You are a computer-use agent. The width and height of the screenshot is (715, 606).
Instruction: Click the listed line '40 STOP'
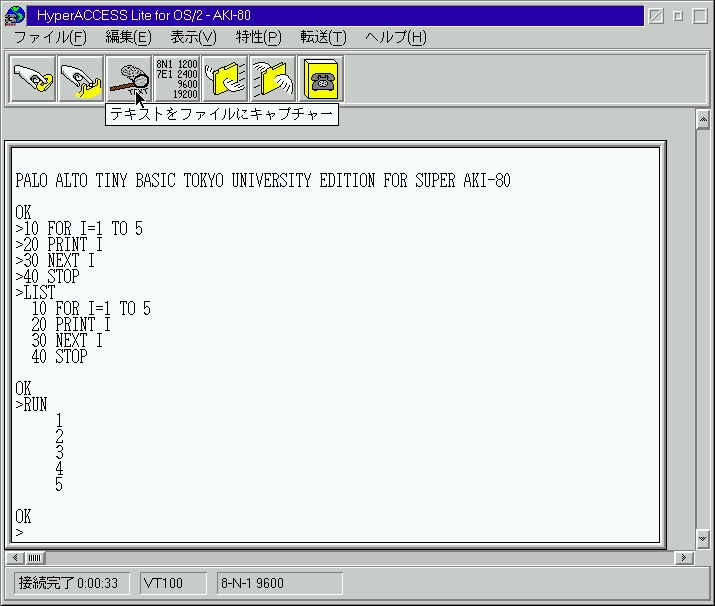59,357
